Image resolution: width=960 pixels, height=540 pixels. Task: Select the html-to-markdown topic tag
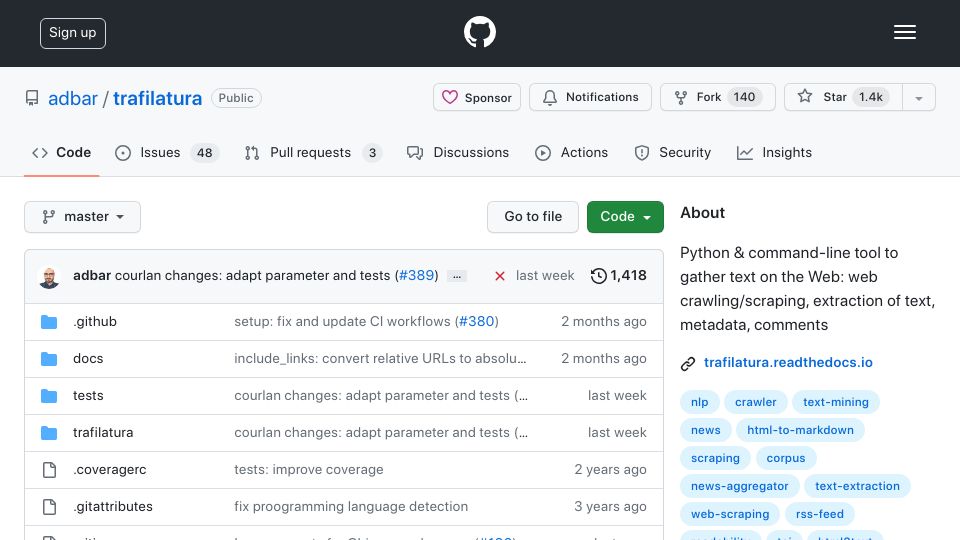click(x=800, y=430)
